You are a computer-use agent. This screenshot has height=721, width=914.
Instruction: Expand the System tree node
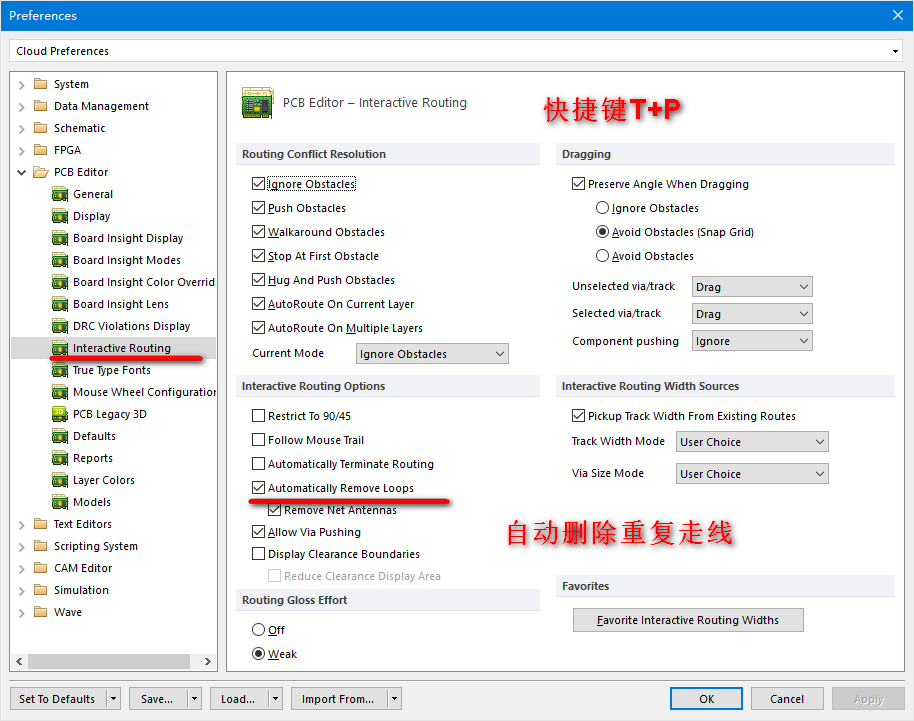(22, 84)
